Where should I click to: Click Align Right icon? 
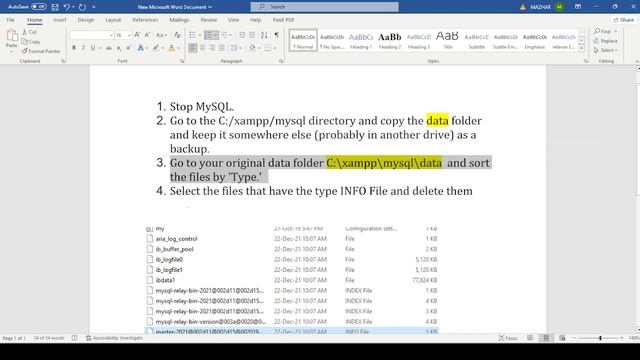click(212, 48)
